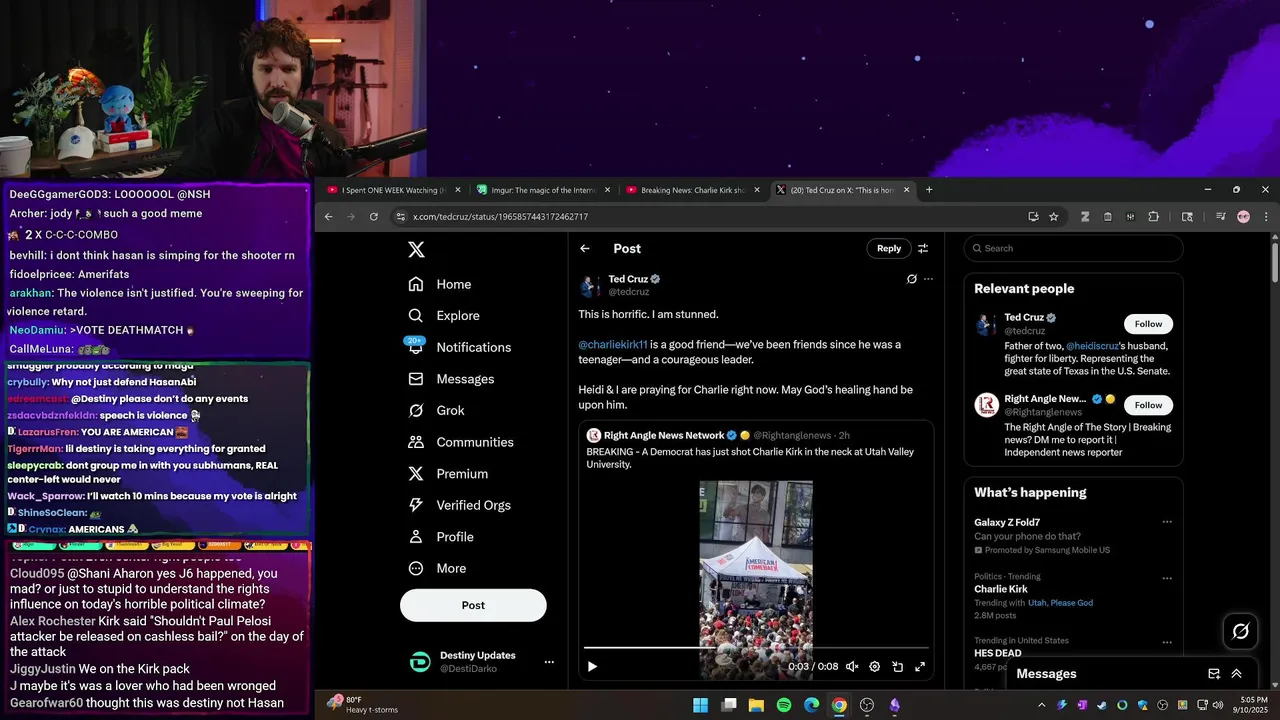Show hidden system tray icons
The width and height of the screenshot is (1280, 720).
(1042, 705)
